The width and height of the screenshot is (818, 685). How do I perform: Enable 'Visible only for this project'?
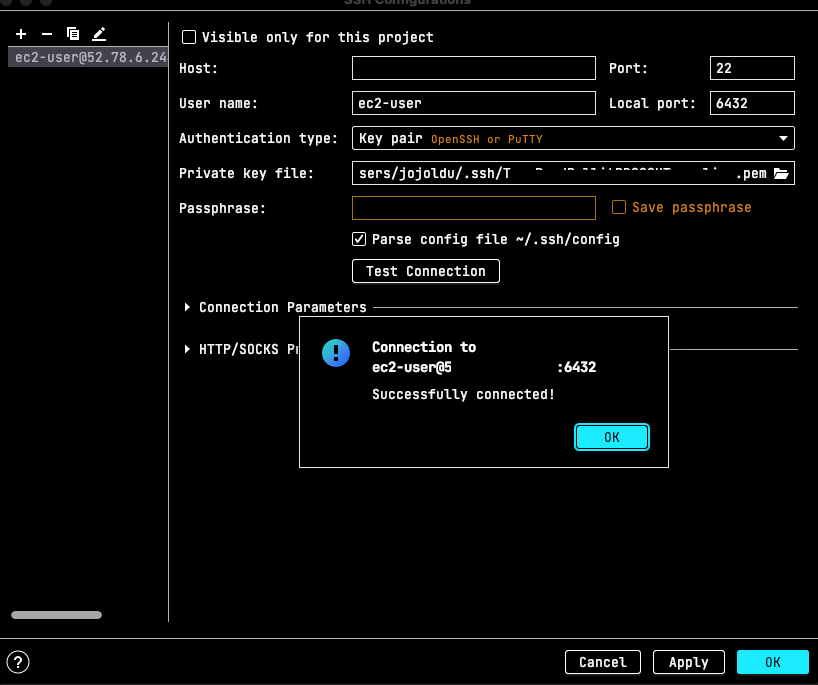189,36
